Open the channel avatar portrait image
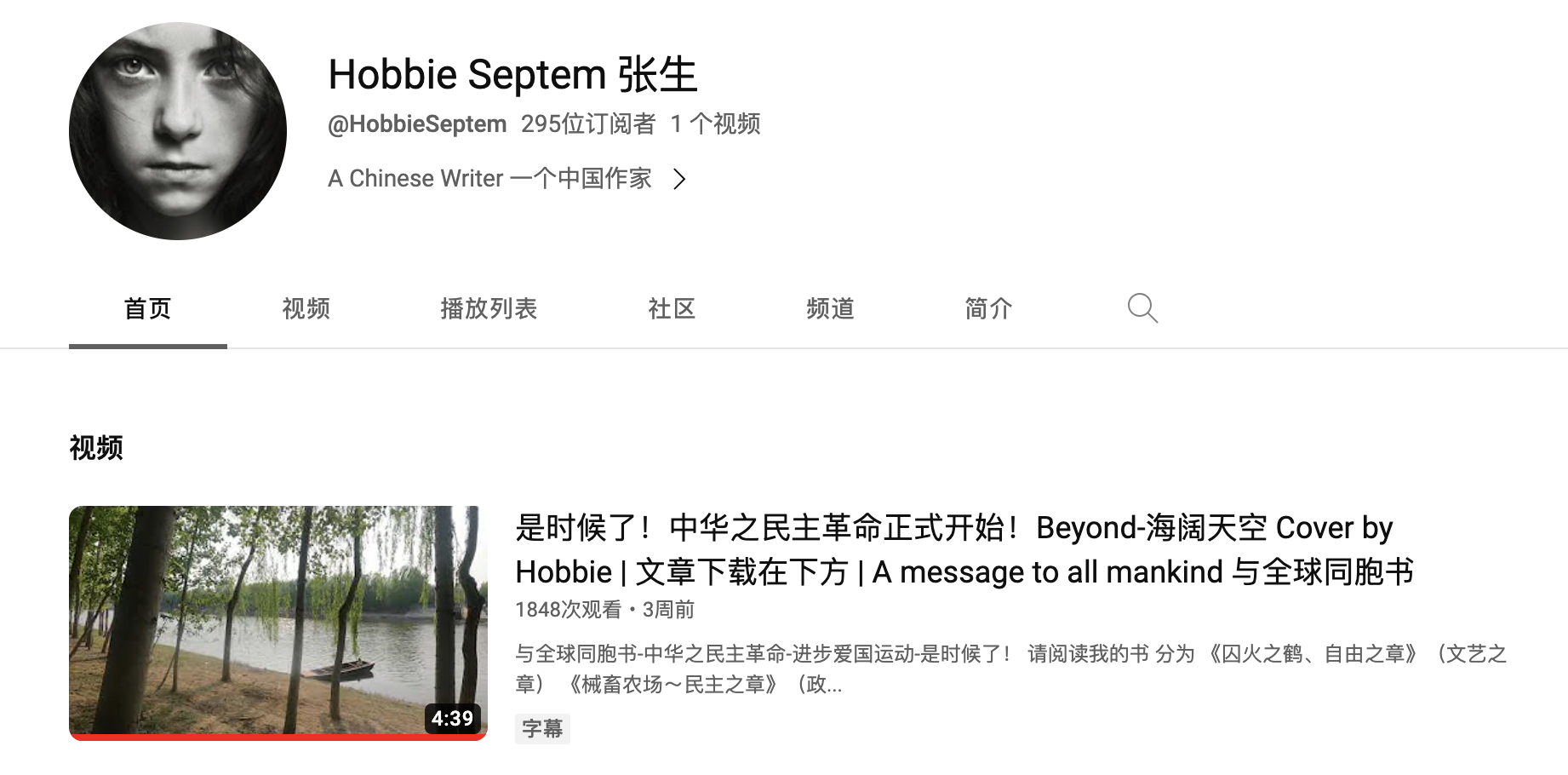Screen dimensions: 1568x775 click(178, 131)
